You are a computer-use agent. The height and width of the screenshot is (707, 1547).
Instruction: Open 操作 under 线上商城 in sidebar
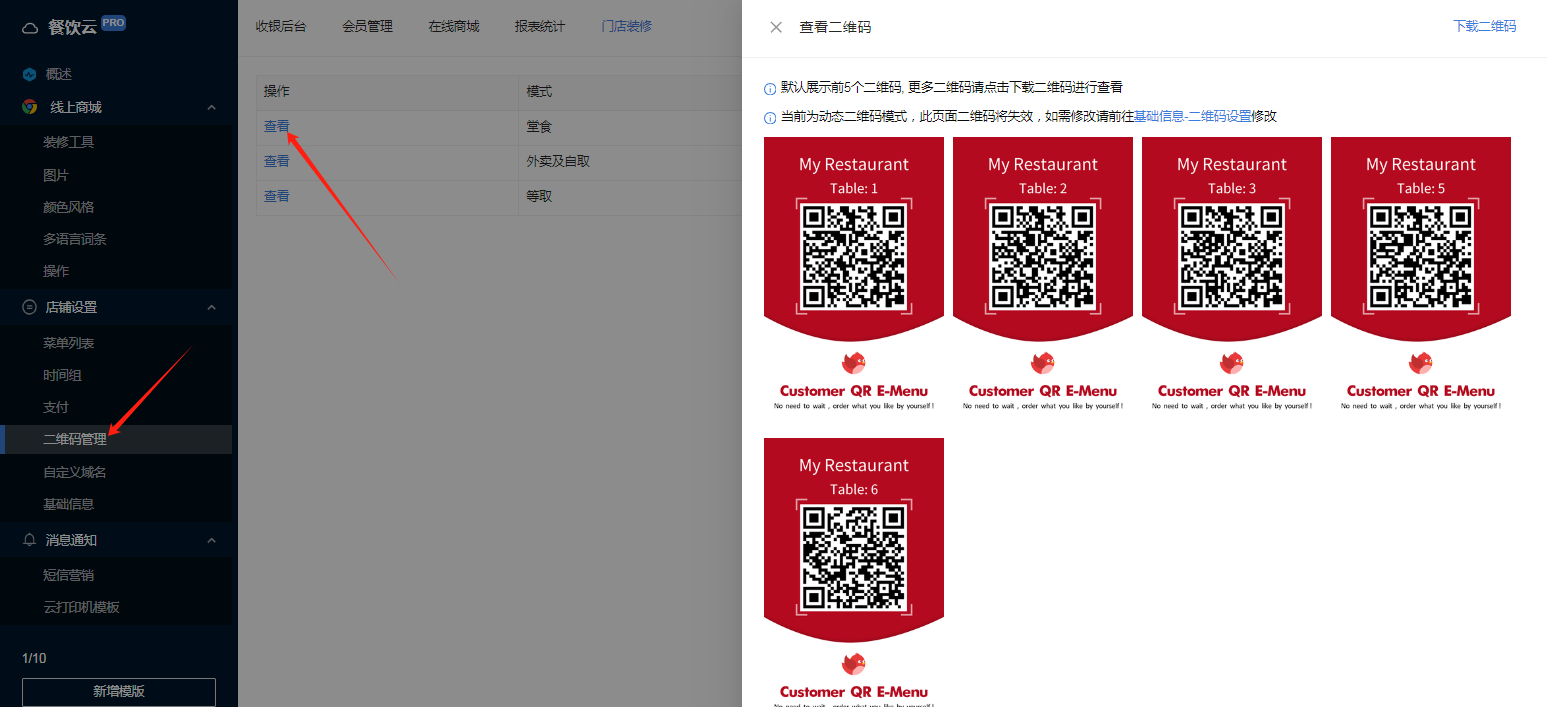56,271
